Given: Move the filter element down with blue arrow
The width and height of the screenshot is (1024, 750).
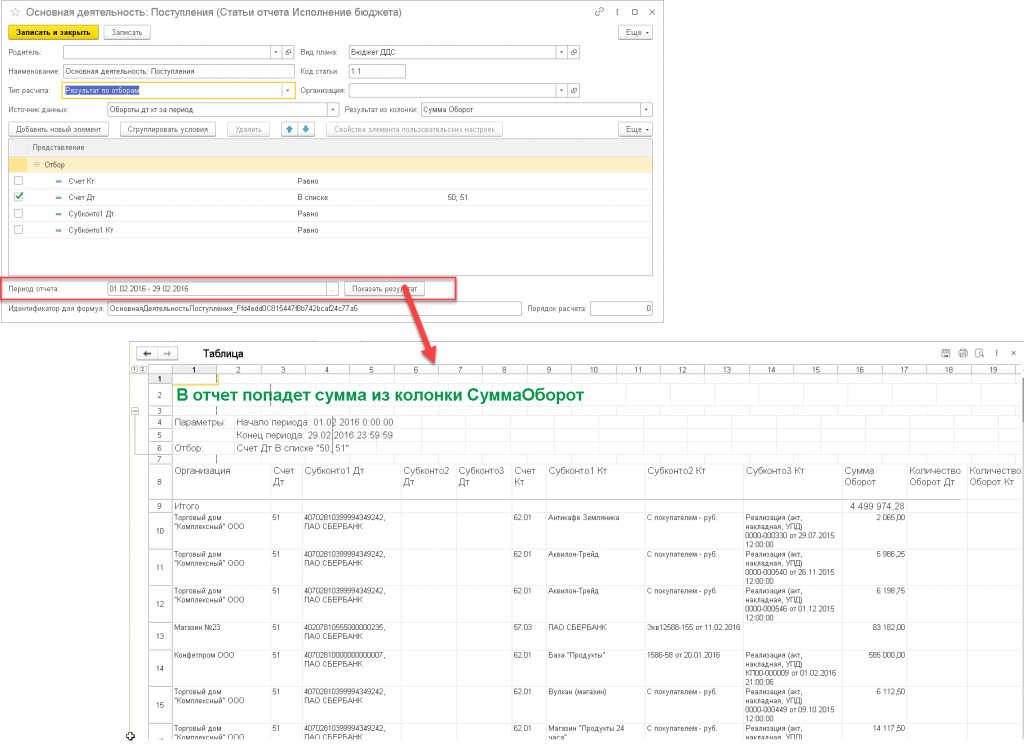Looking at the screenshot, I should [305, 129].
